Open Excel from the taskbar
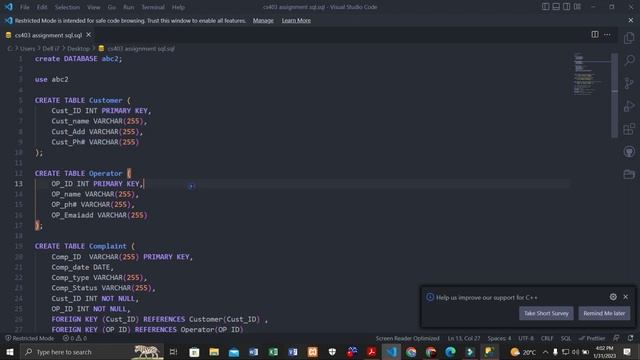The height and width of the screenshot is (360, 640). click(273, 352)
